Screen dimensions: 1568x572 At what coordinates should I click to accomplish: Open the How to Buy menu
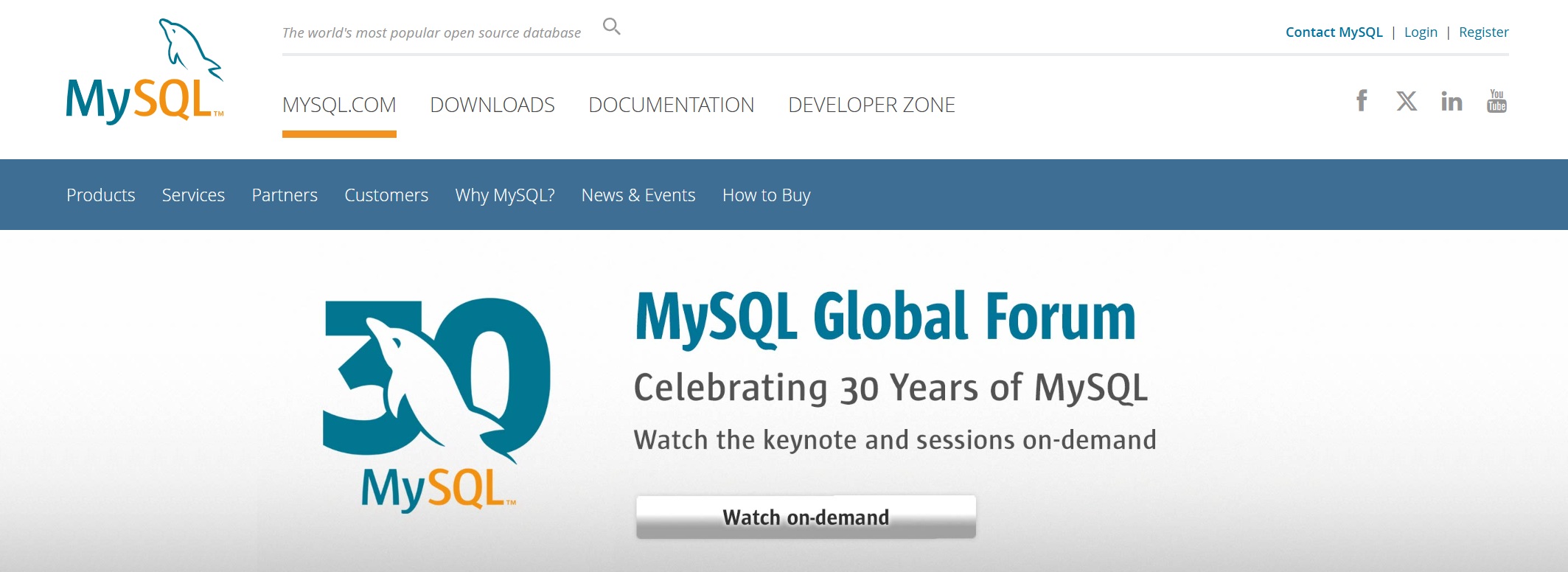coord(767,195)
